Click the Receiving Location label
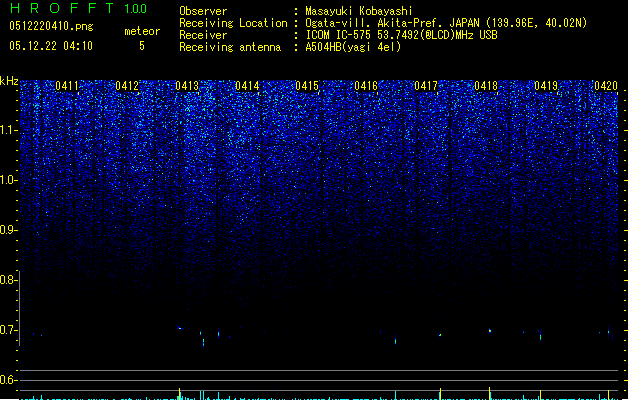Viewport: 629px width, 400px height. (233, 23)
